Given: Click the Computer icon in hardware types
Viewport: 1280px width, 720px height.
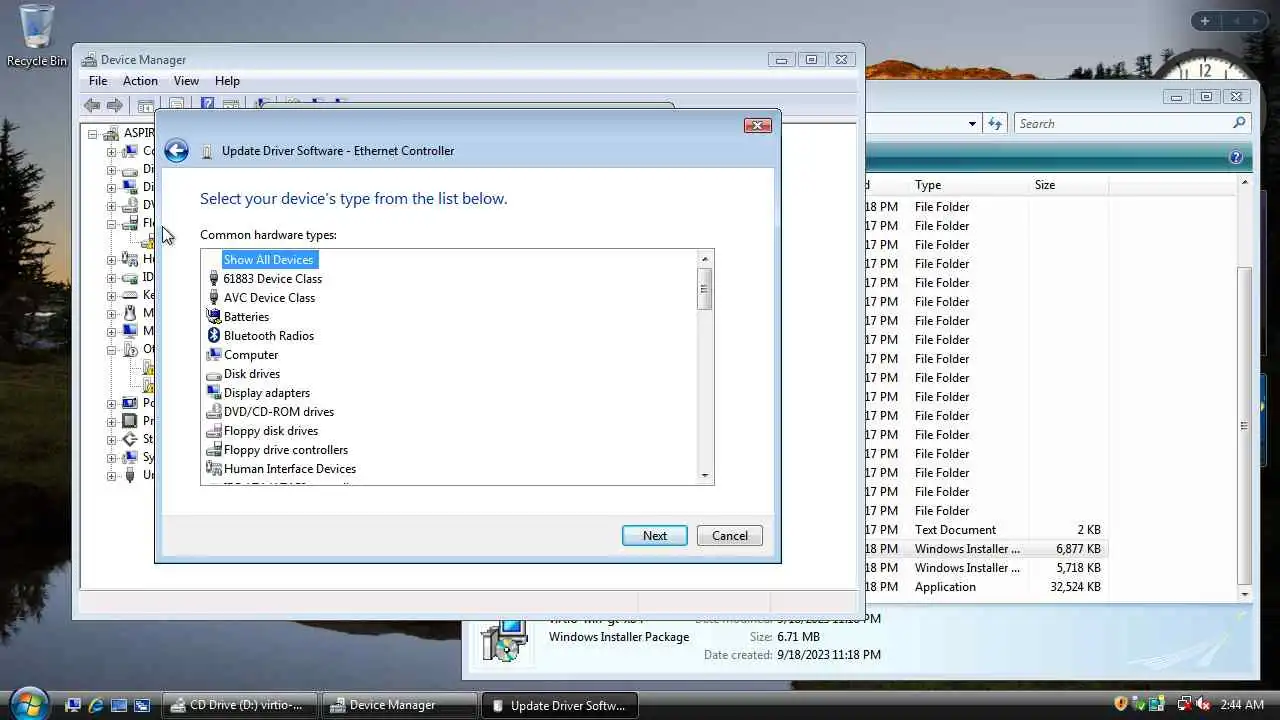Looking at the screenshot, I should coord(213,355).
